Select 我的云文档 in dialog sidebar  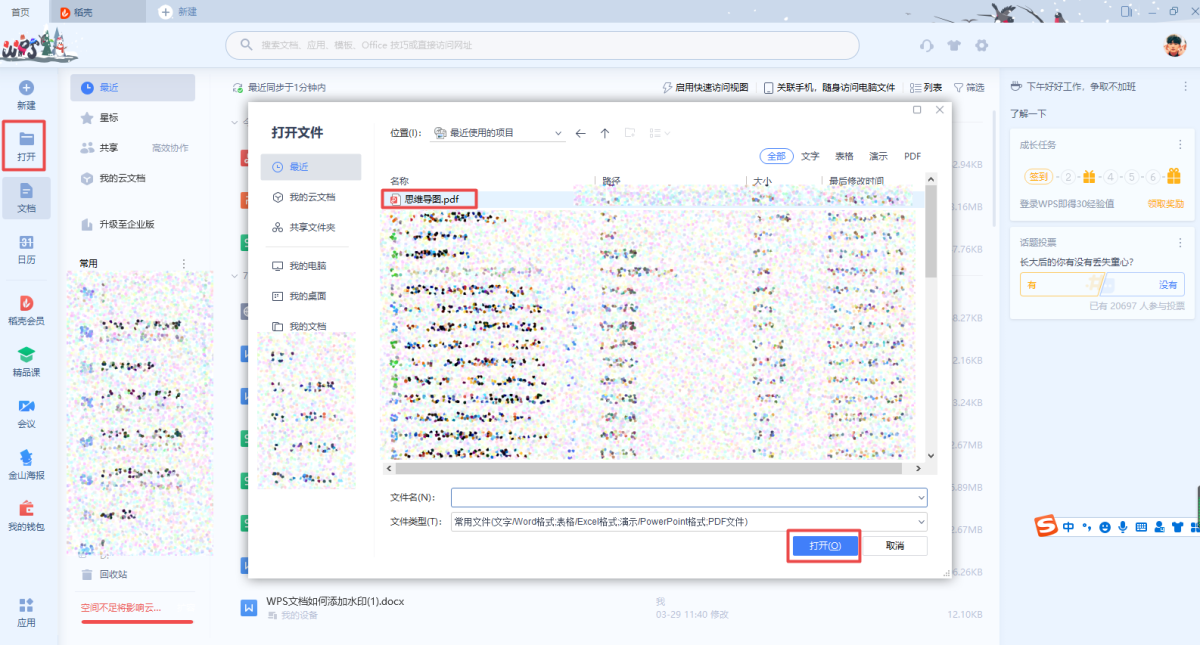click(x=312, y=197)
